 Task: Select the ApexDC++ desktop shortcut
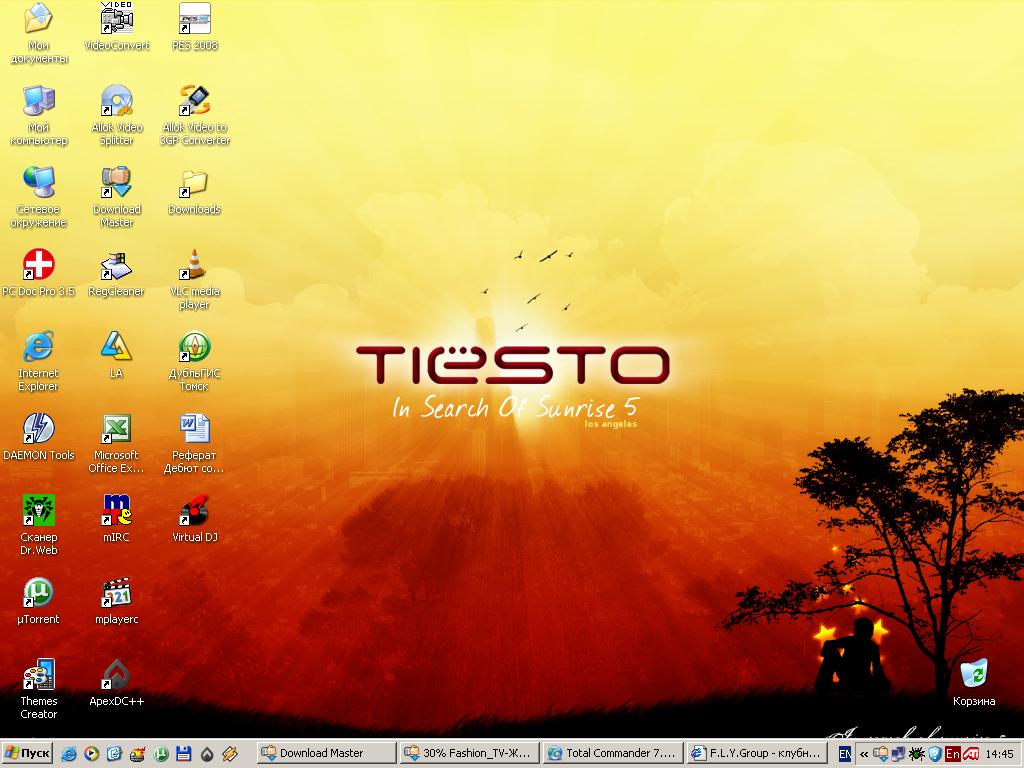[116, 683]
